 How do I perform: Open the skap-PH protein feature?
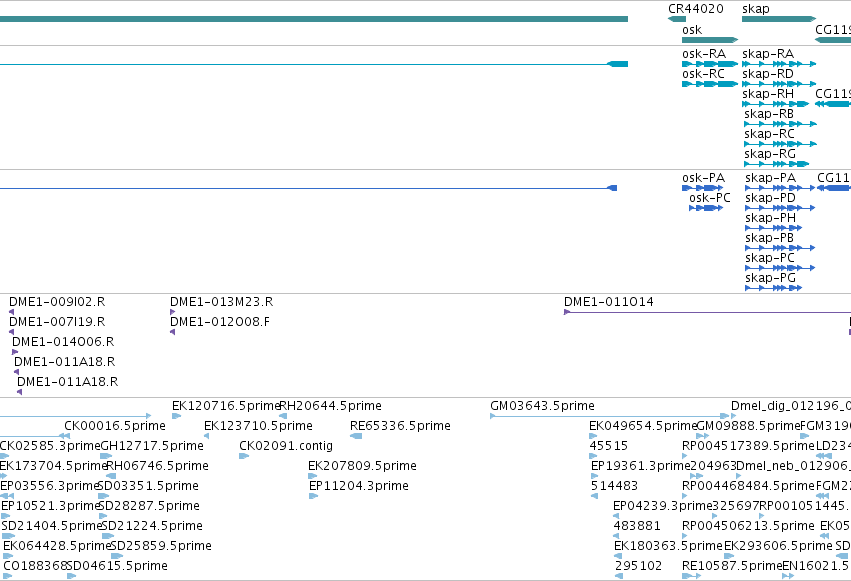pos(773,228)
